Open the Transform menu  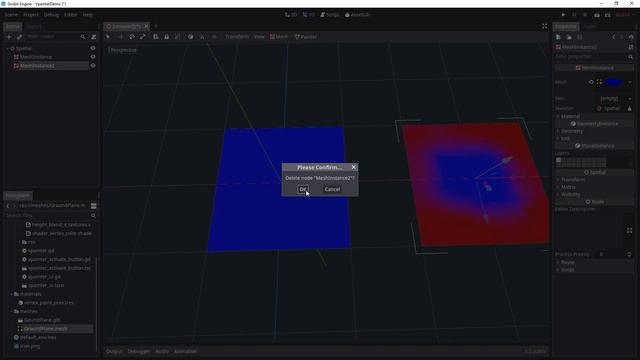click(237, 37)
